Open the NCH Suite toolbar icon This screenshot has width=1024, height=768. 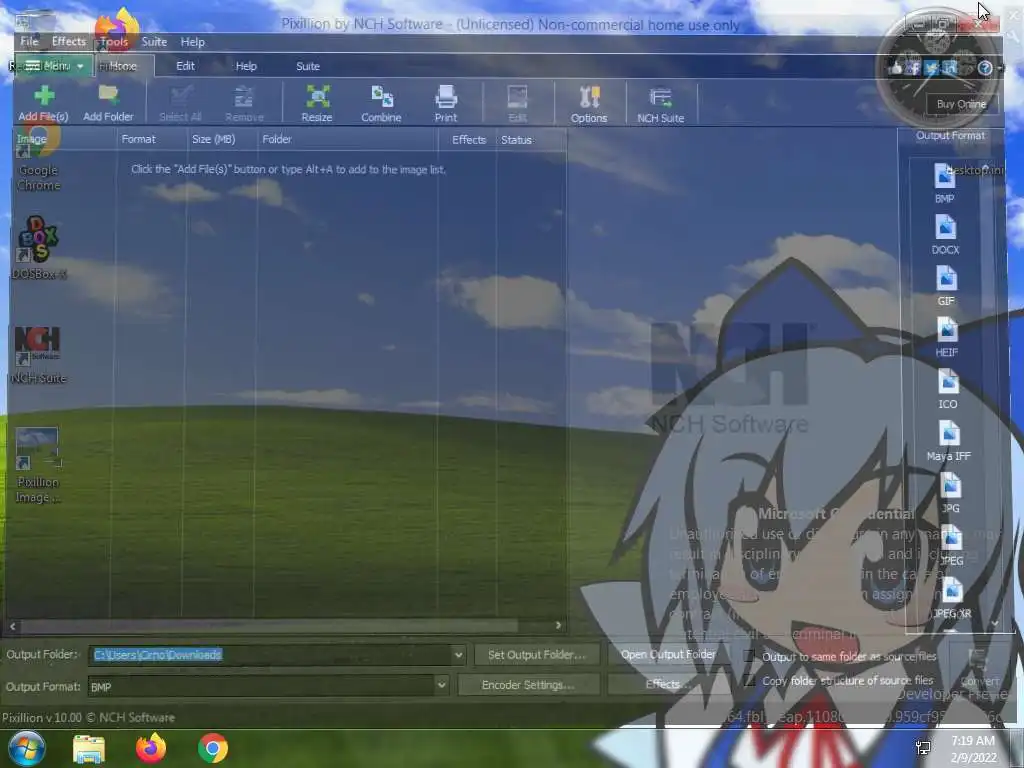660,97
